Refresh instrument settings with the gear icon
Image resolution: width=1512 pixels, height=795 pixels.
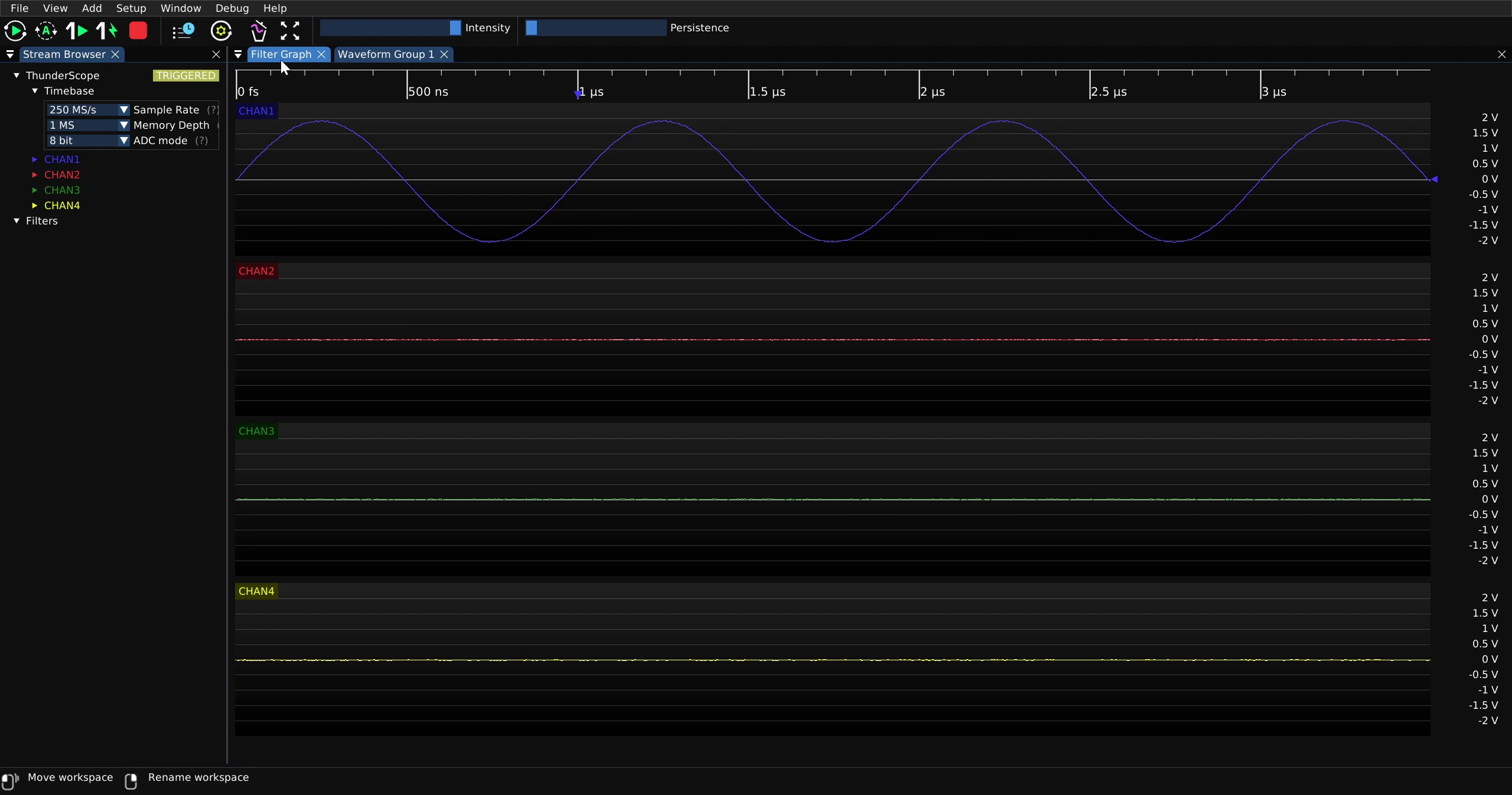tap(221, 31)
